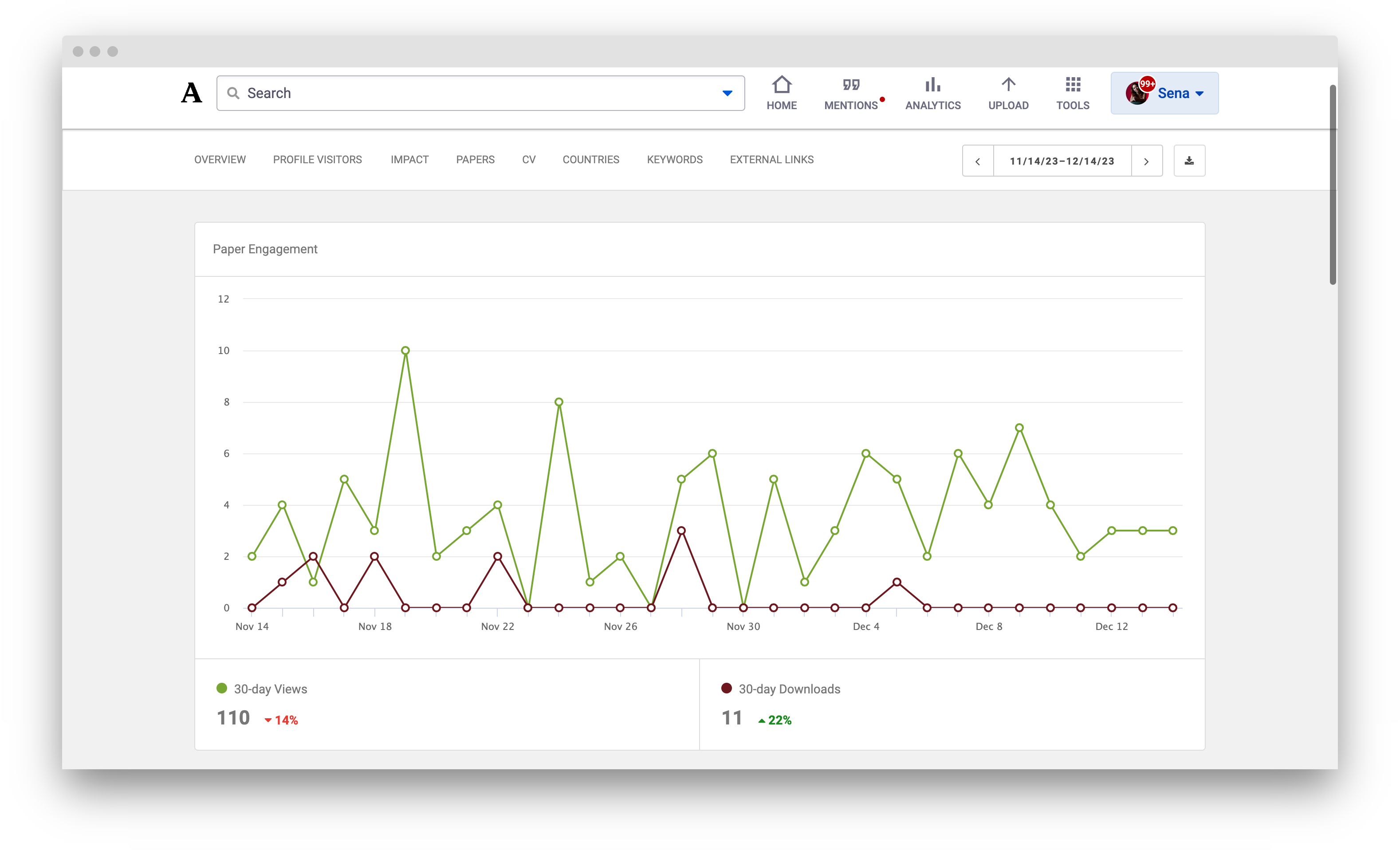Open the Tools grid icon
The width and height of the screenshot is (1400, 858).
click(1073, 85)
